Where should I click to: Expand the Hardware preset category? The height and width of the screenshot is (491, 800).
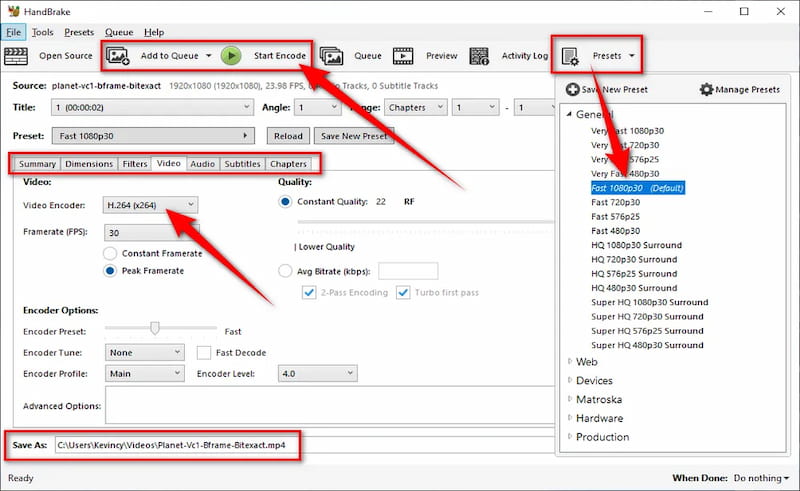pyautogui.click(x=569, y=418)
